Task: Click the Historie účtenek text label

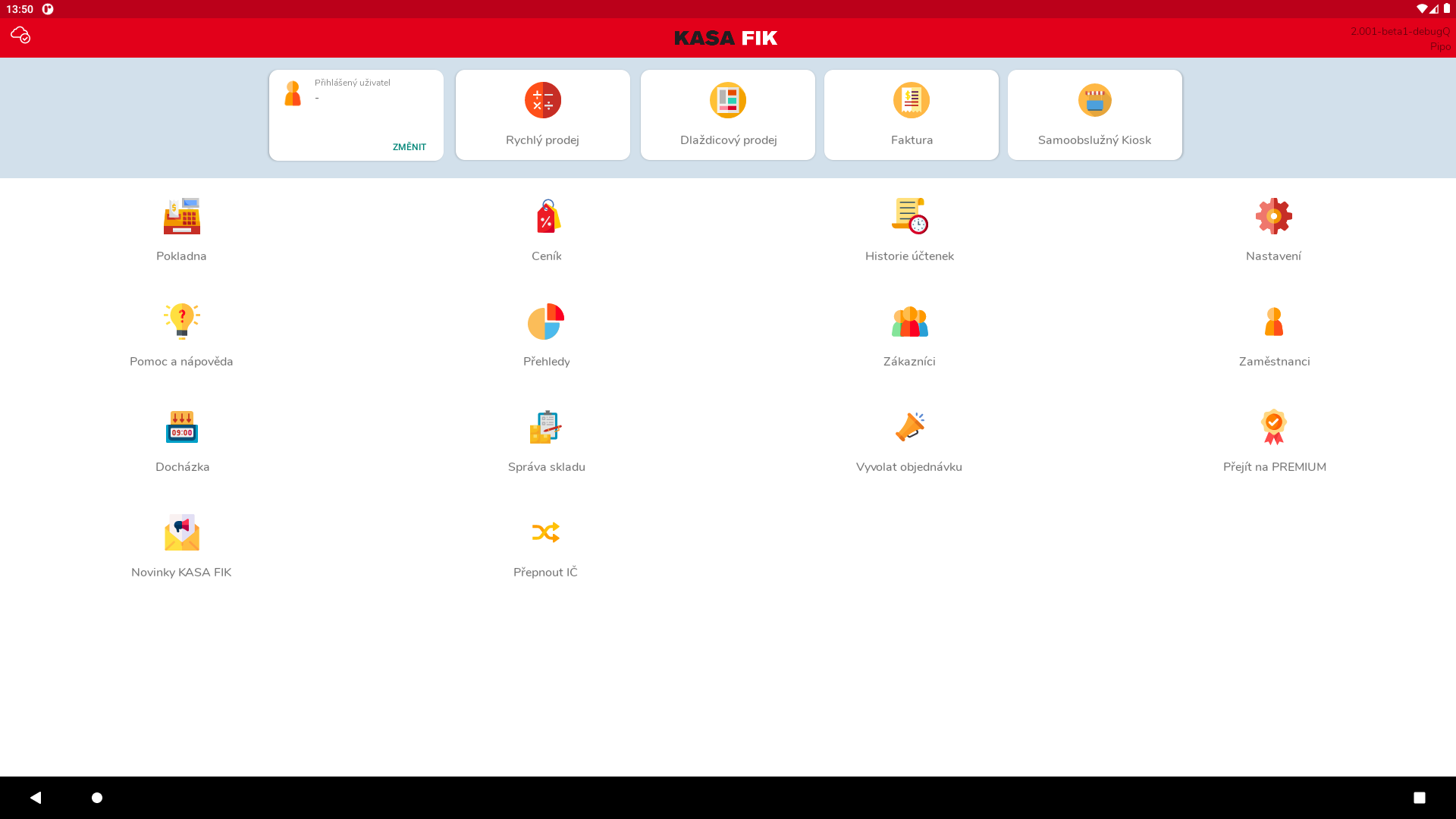Action: point(909,256)
